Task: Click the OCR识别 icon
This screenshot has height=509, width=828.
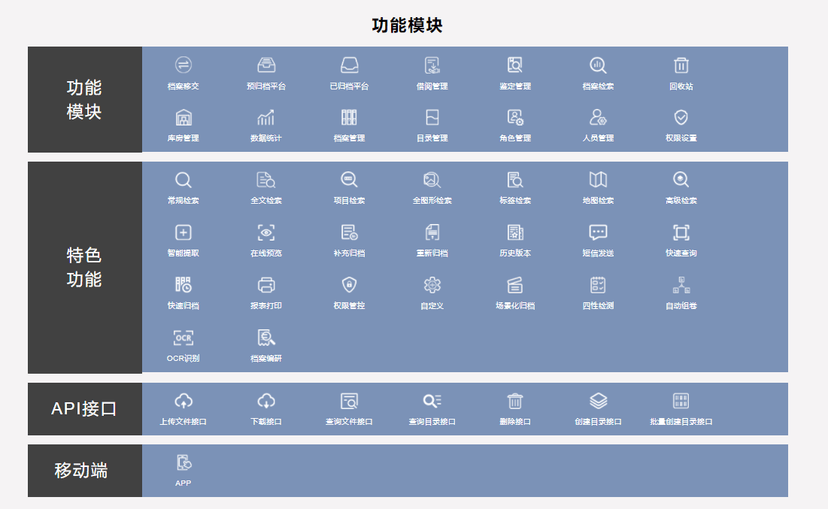Action: click(x=183, y=337)
